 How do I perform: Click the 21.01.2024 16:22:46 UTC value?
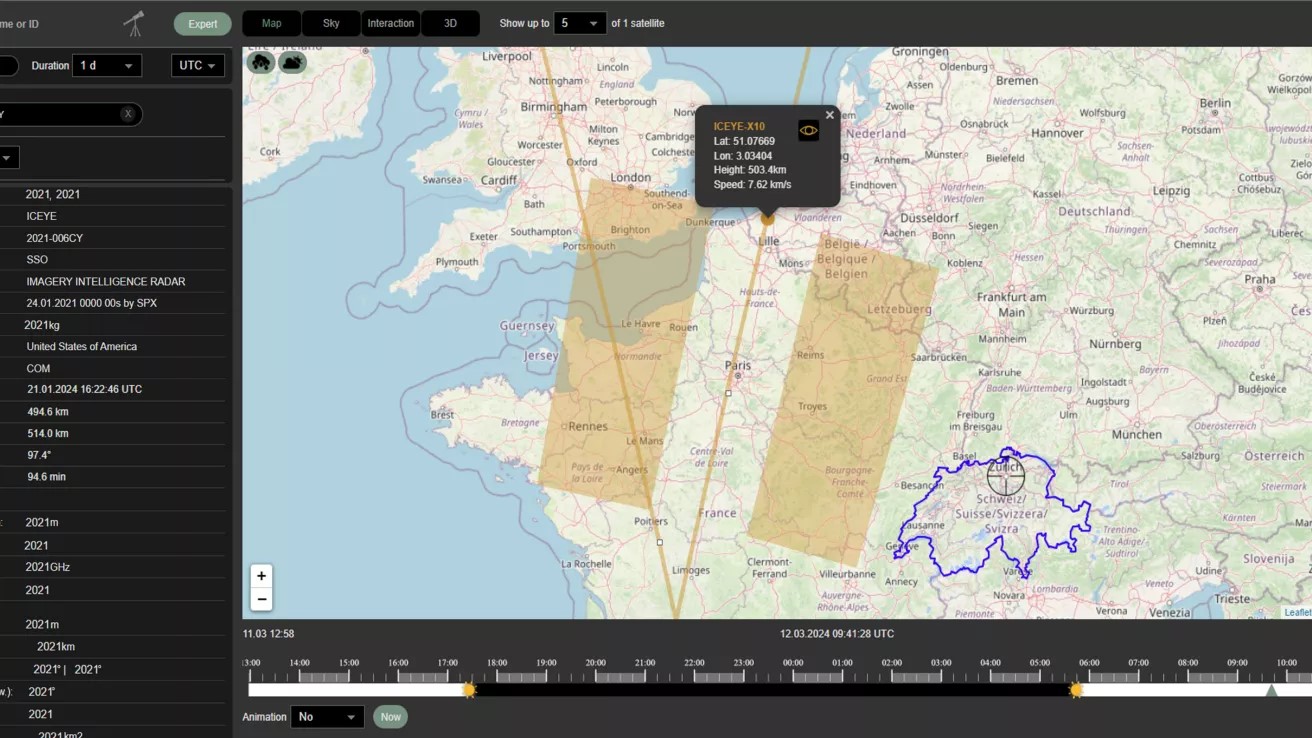(84, 389)
